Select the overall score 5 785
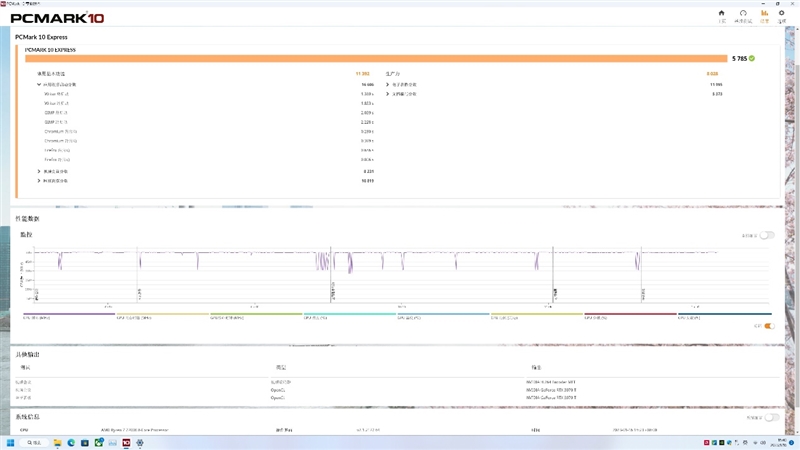This screenshot has height=450, width=800. 739,59
